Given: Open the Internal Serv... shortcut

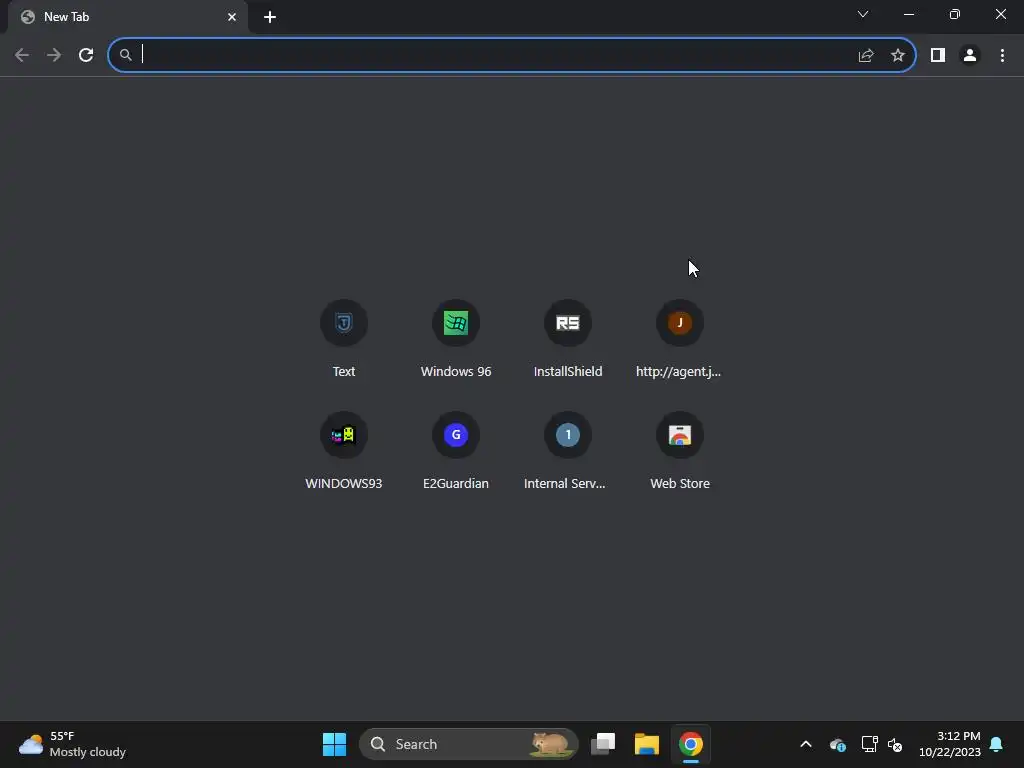Looking at the screenshot, I should 568,451.
